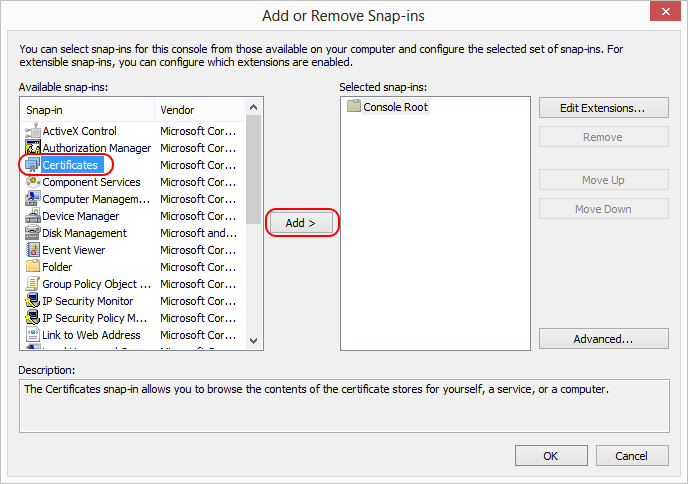688x484 pixels.
Task: Pick the Disk Management icon
Action: [x=32, y=233]
